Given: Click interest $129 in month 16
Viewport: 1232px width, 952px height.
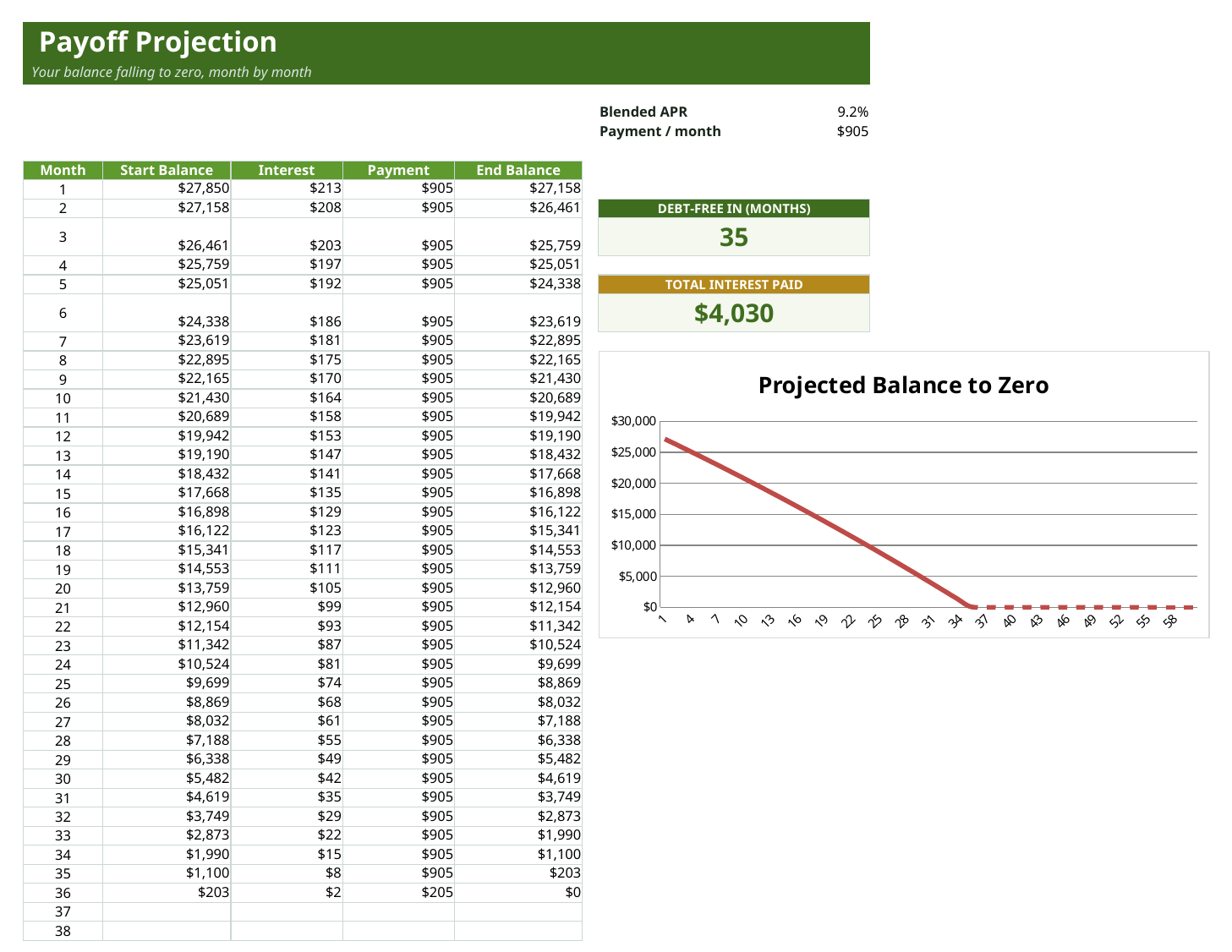Looking at the screenshot, I should 287,512.
